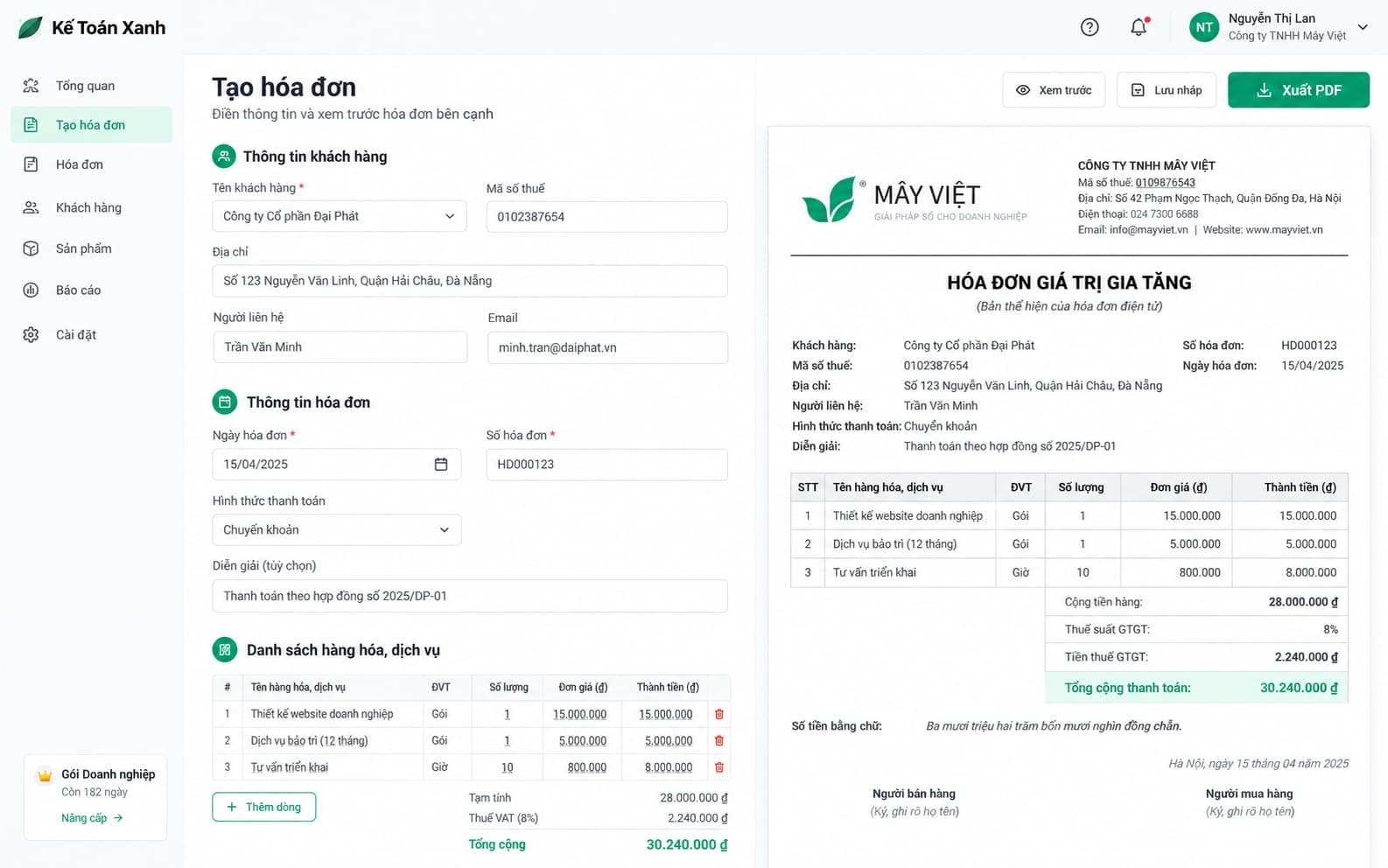Click the help question mark icon
The width and height of the screenshot is (1388, 868).
(x=1090, y=27)
